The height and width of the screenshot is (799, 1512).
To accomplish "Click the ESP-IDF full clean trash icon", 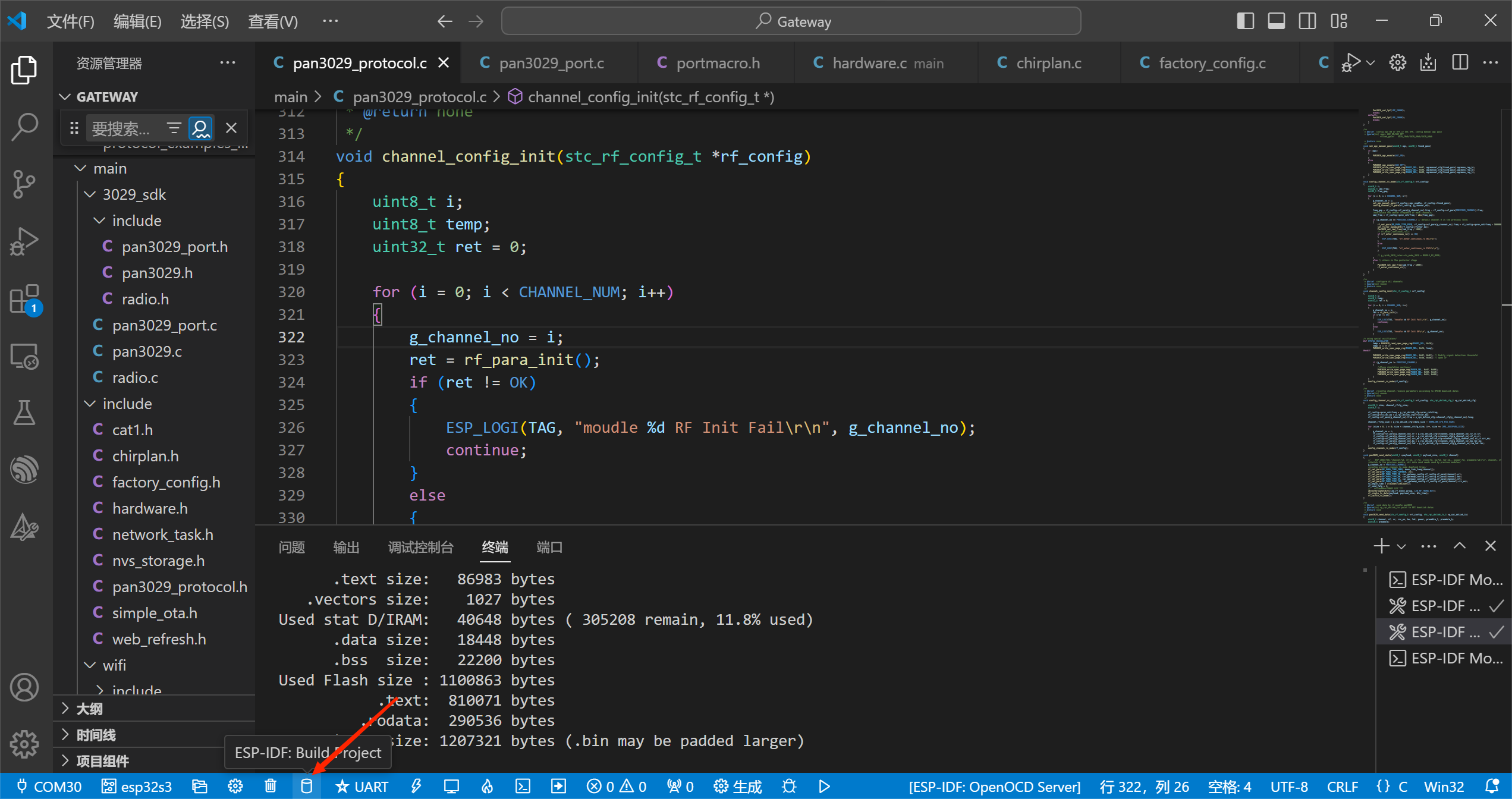I will [x=271, y=787].
